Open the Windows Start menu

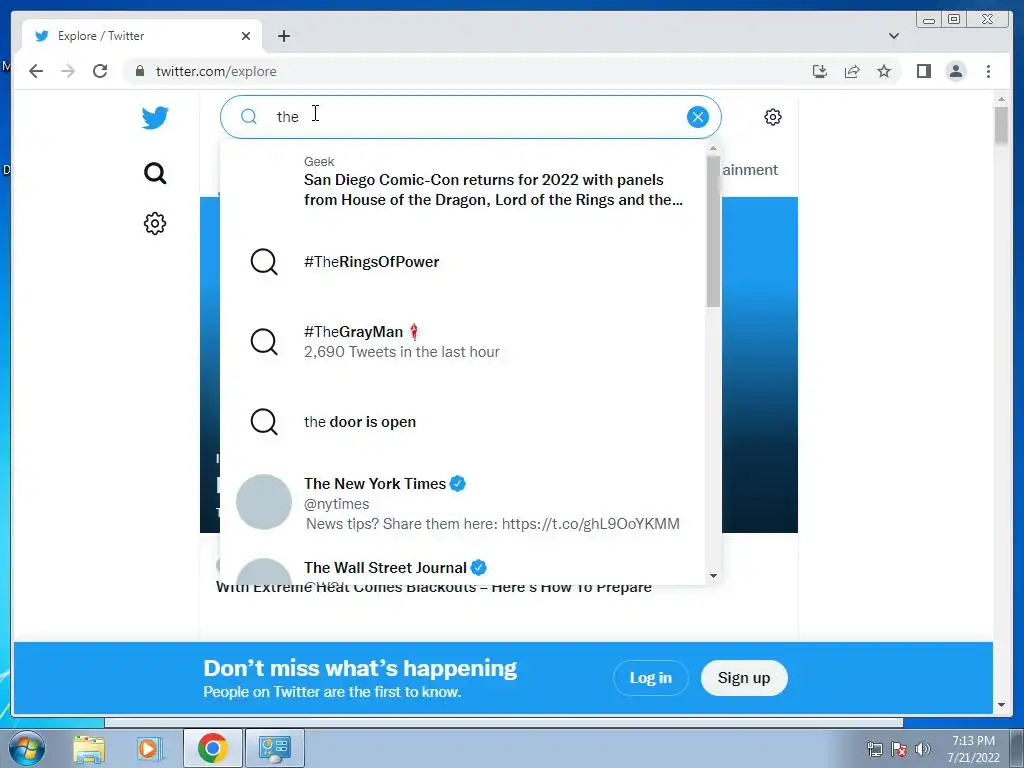(x=26, y=748)
